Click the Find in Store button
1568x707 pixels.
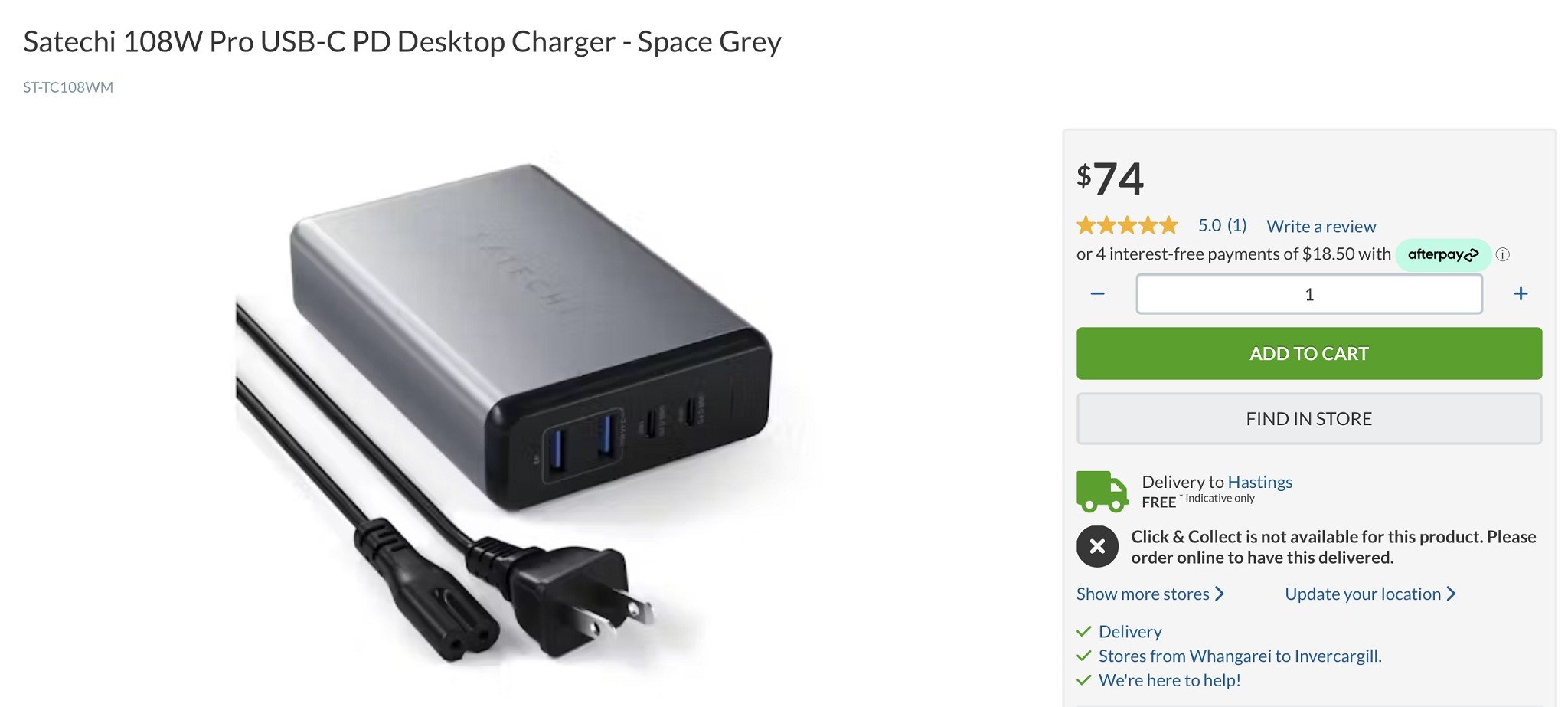coord(1309,419)
